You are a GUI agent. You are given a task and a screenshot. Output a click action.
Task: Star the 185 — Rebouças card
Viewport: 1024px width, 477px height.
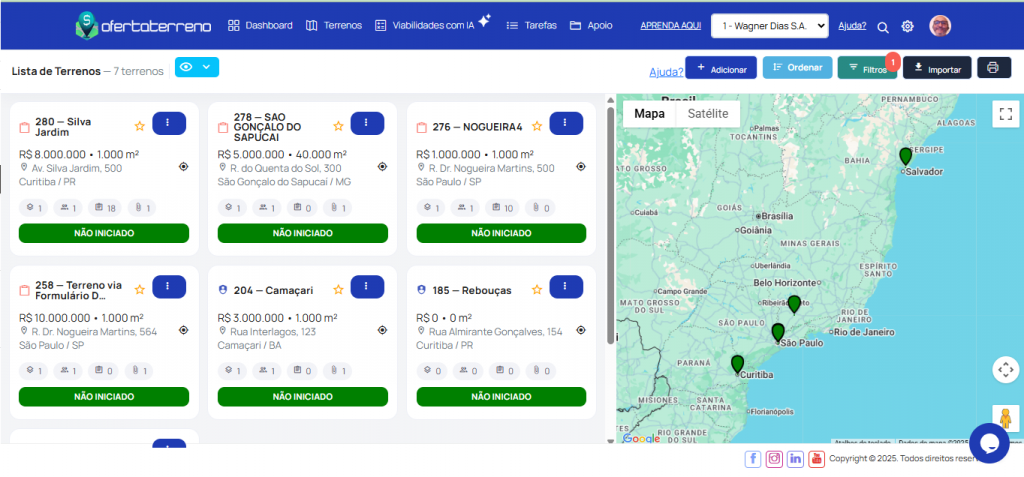click(x=536, y=290)
